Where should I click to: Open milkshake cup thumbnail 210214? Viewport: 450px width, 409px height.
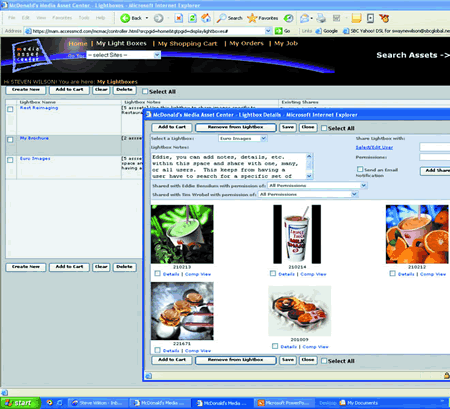(x=297, y=234)
